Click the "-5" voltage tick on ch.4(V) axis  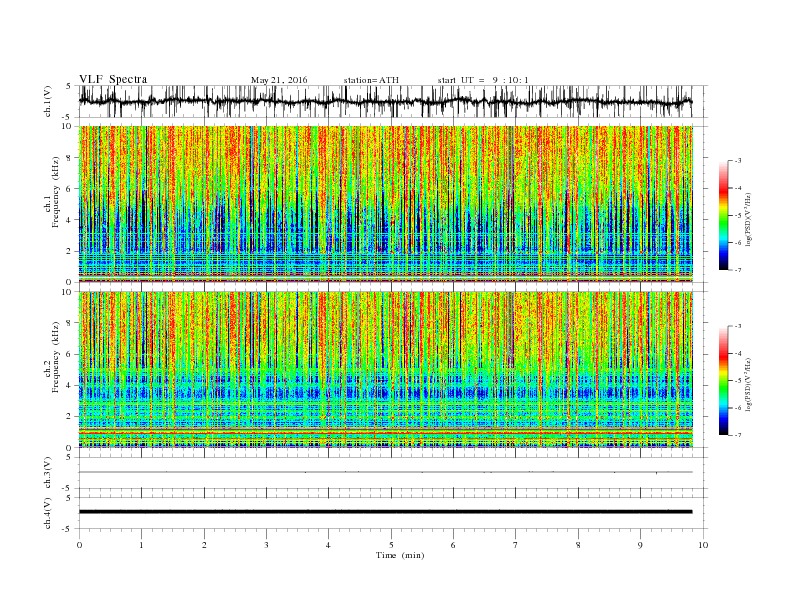(68, 529)
